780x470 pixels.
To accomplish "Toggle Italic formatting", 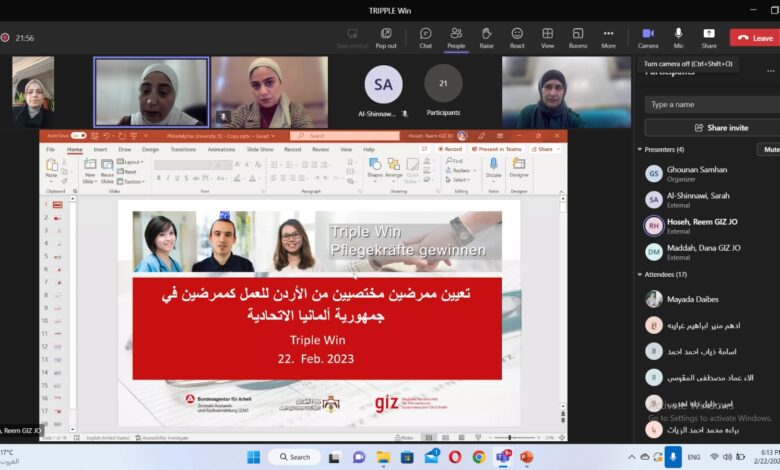I will tap(168, 178).
